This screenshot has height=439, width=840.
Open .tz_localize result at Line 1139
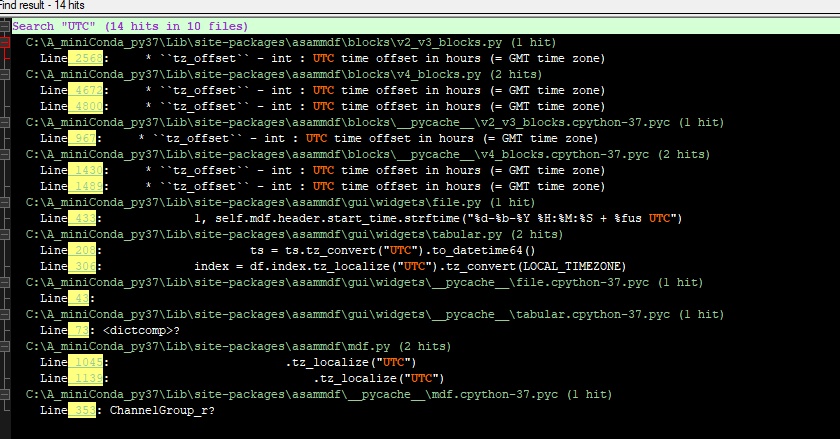(x=242, y=378)
